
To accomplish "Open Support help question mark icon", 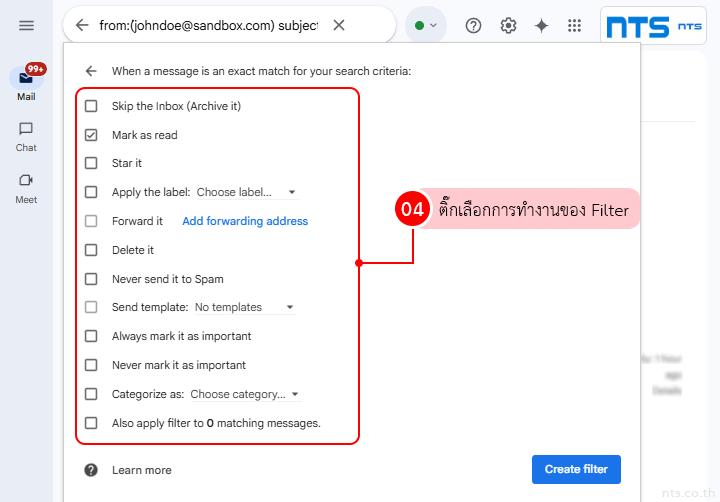I will [x=474, y=26].
